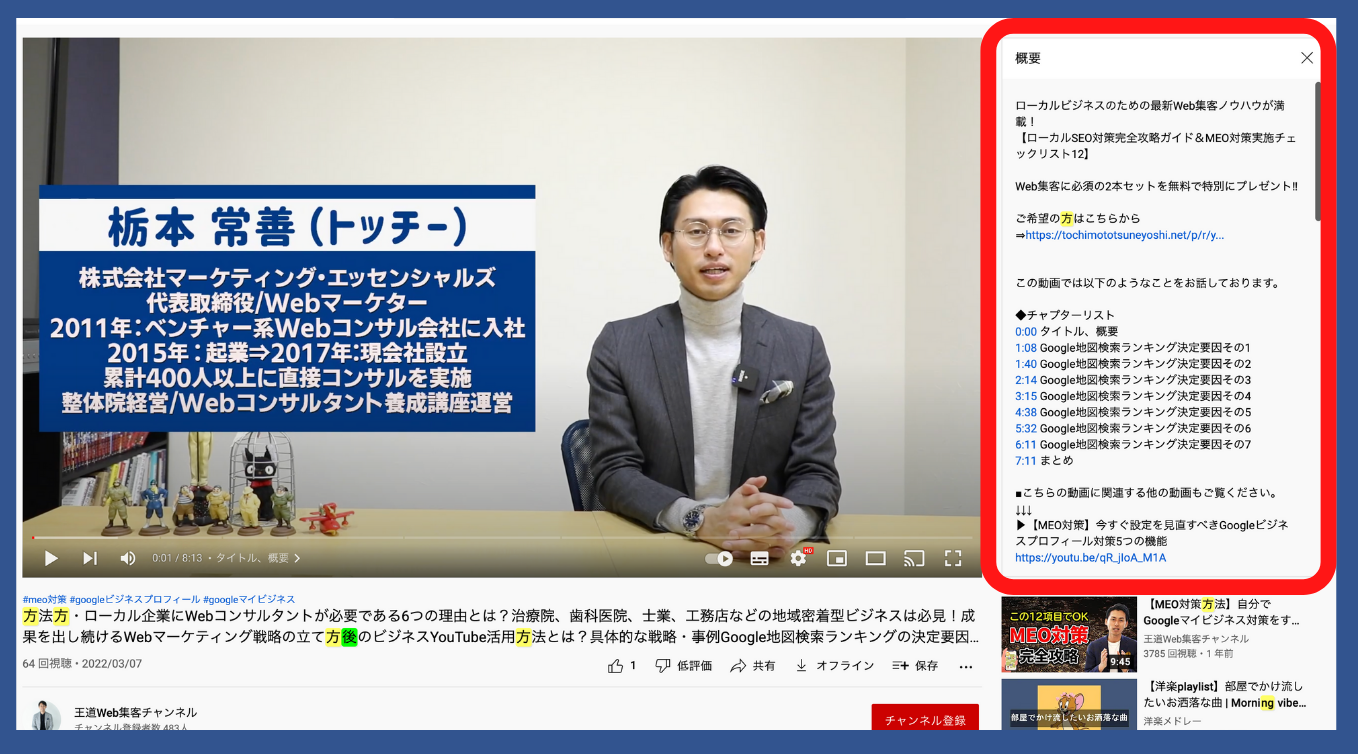
Task: Open MEO対策 完全攻略 video thumbnail
Action: point(1069,634)
